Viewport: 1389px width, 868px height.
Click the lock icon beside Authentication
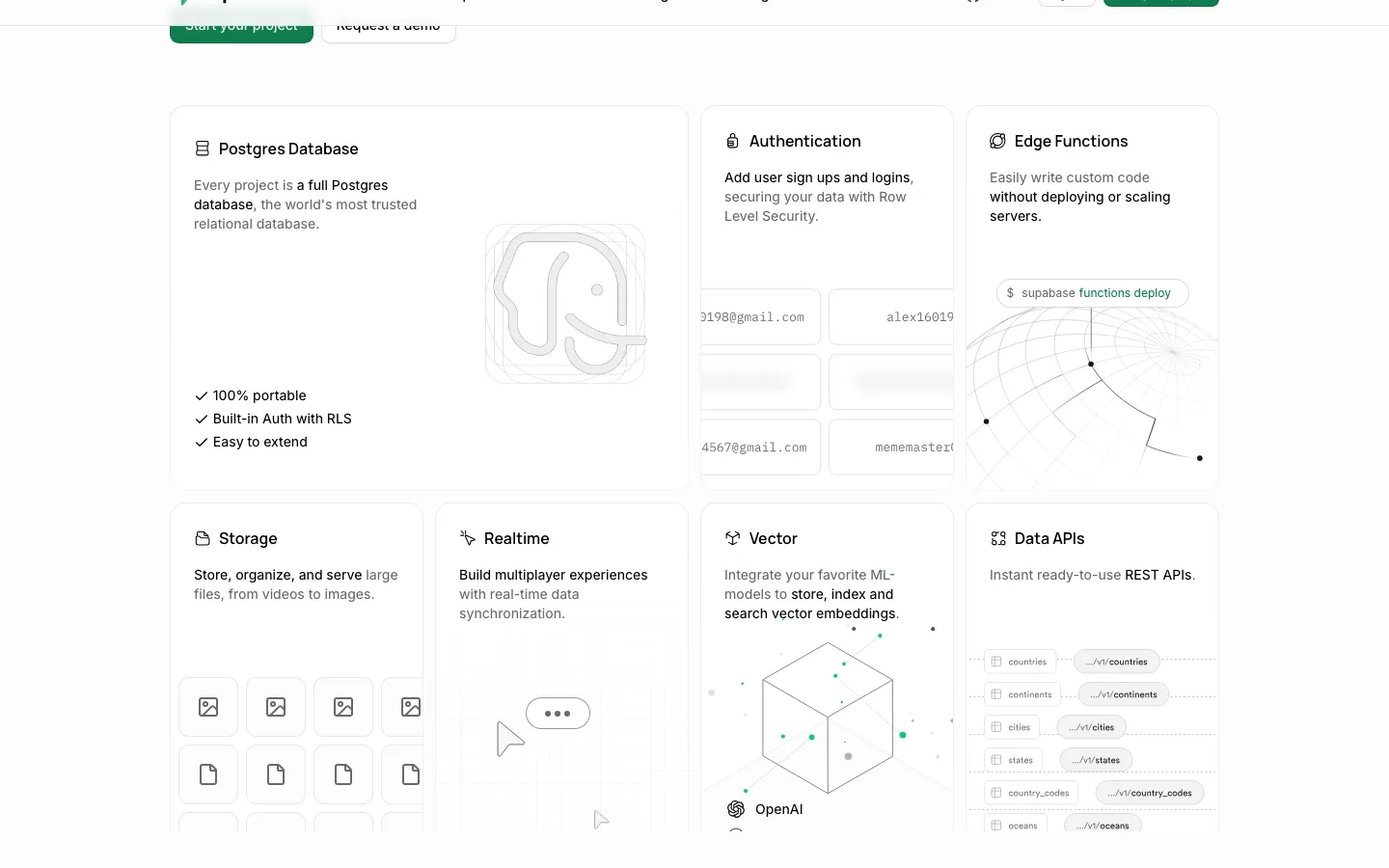tap(733, 141)
